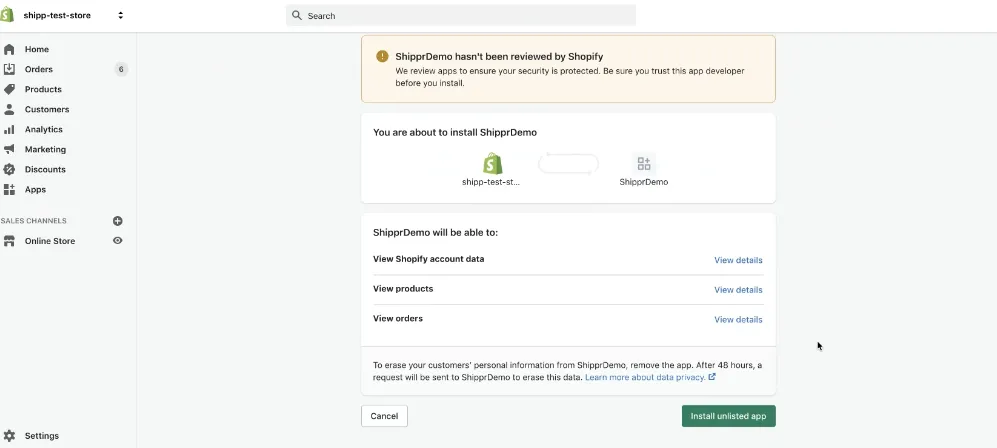Open Marketing in sidebar
Viewport: 997px width, 448px height.
45,149
